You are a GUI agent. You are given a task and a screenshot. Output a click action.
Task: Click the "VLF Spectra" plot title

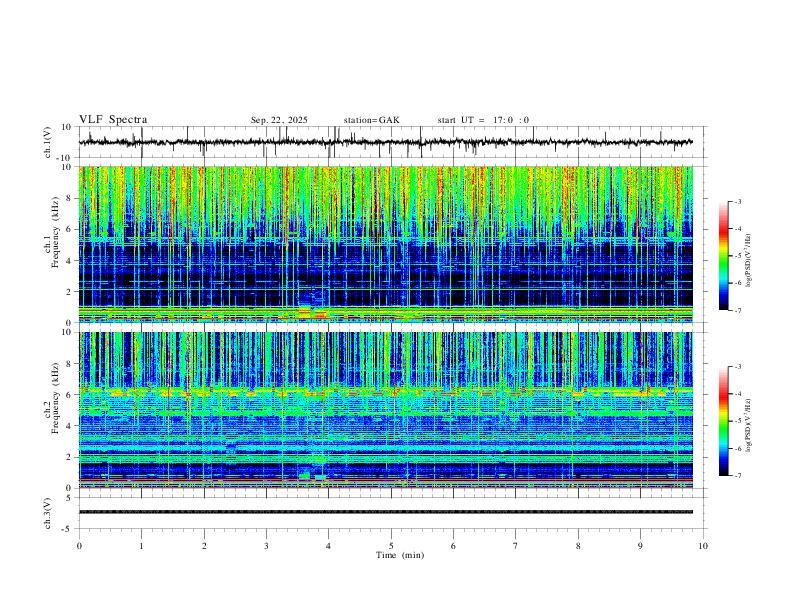(113, 120)
